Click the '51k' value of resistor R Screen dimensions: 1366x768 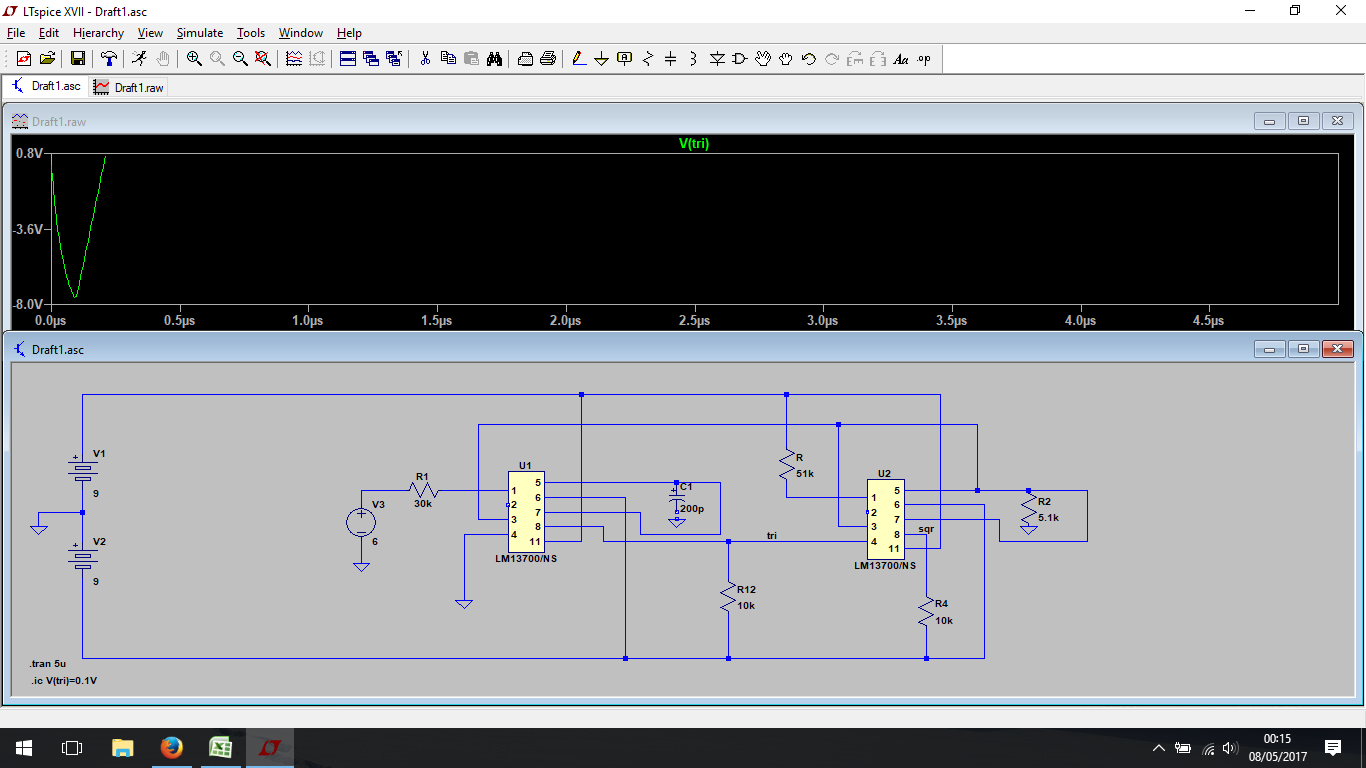[805, 473]
